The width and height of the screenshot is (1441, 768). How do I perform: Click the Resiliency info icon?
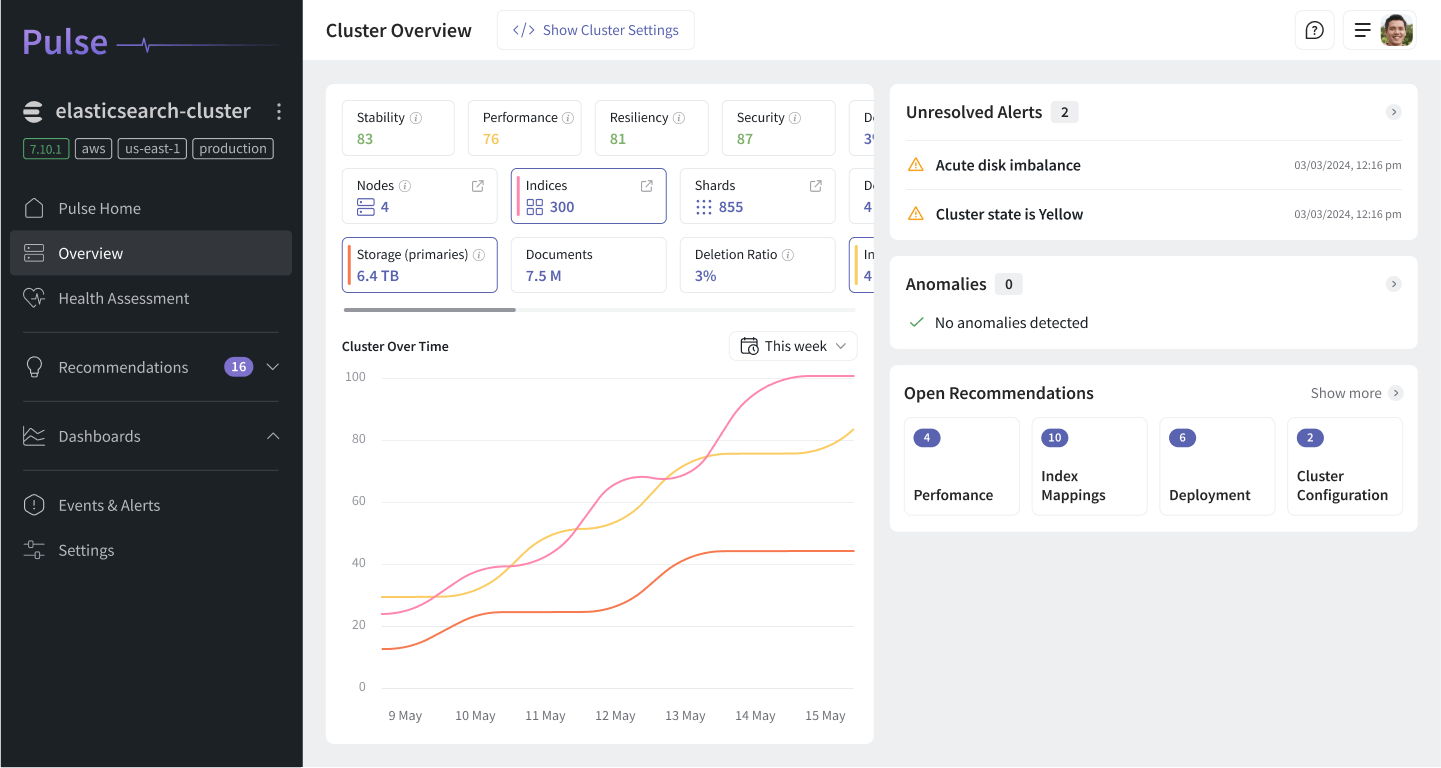click(679, 118)
